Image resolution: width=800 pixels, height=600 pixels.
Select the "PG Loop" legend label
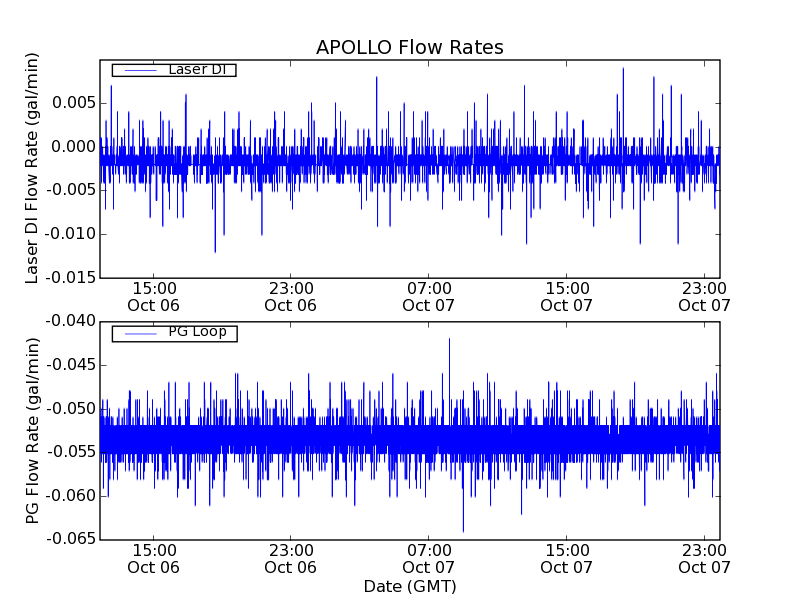click(196, 332)
